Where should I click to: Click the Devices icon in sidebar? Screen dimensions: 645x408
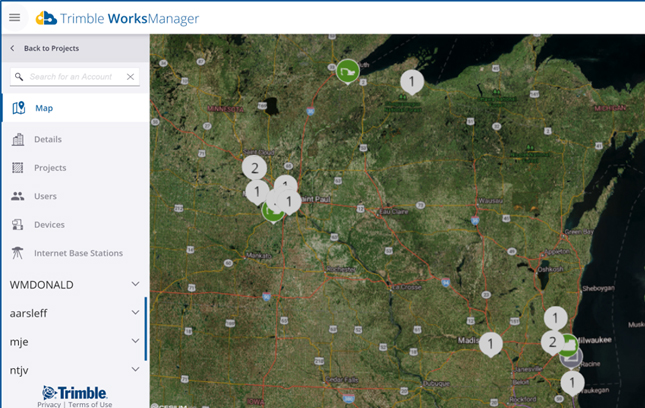tap(18, 225)
